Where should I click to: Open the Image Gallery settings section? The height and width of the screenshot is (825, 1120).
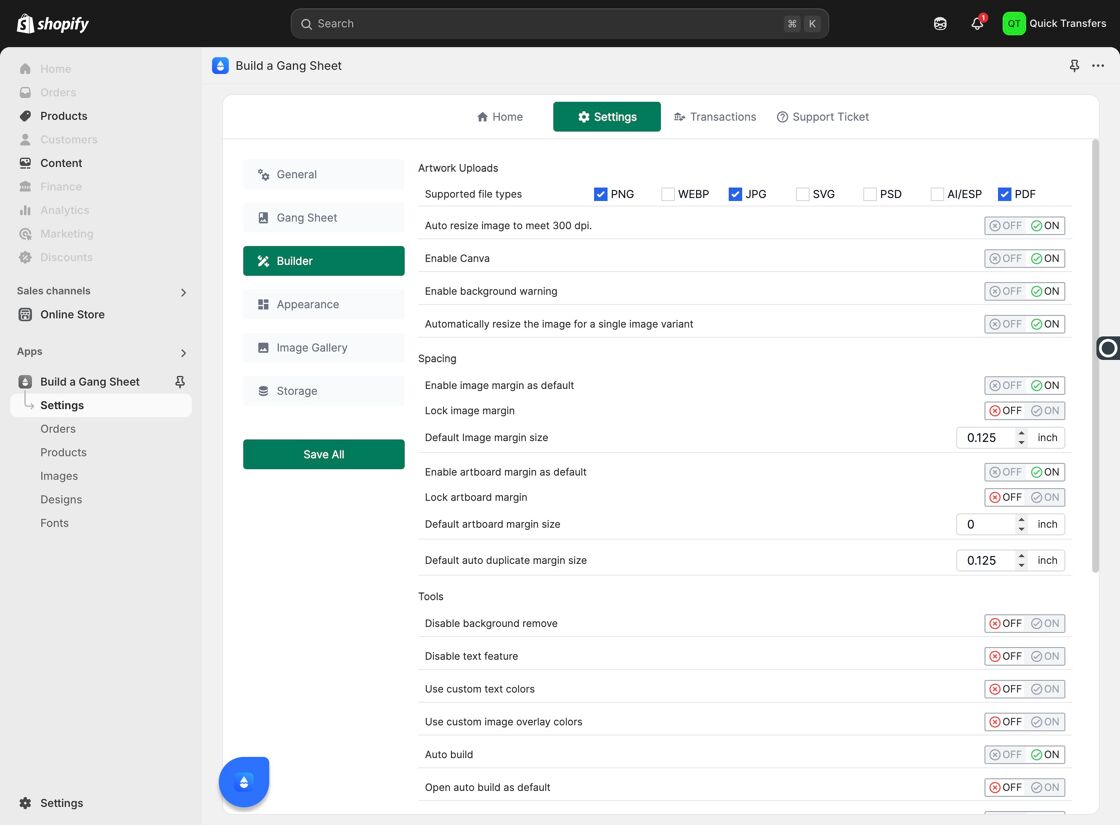324,348
